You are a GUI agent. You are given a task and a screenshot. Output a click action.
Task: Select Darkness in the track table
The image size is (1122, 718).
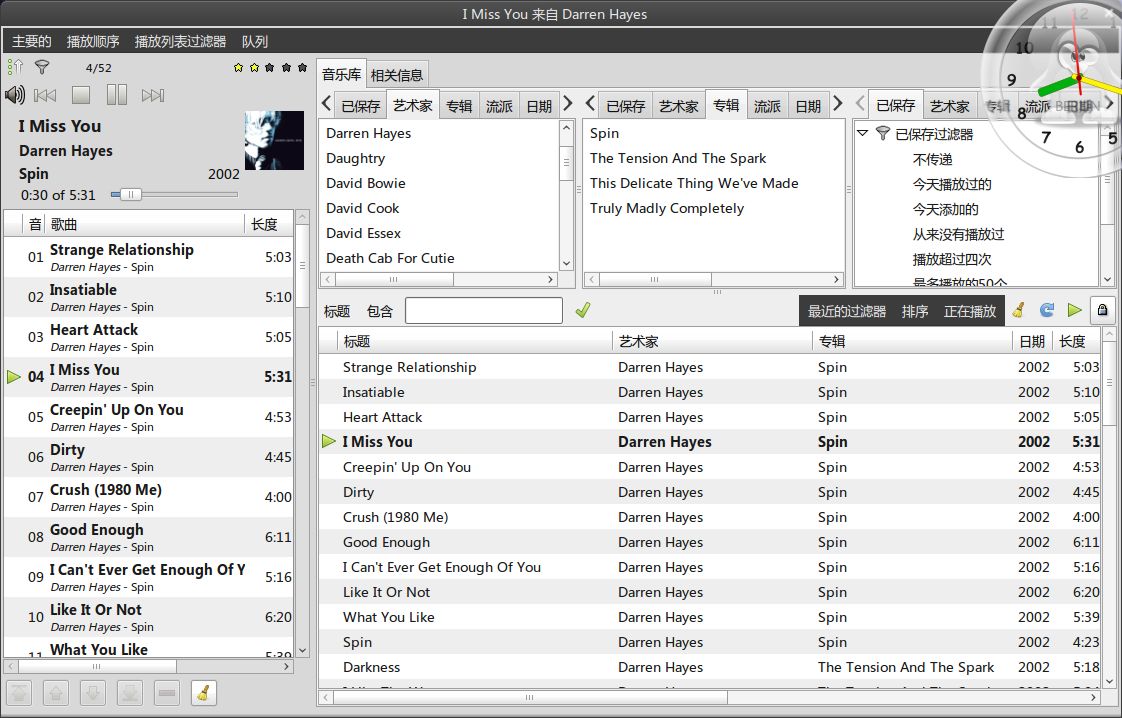point(709,667)
